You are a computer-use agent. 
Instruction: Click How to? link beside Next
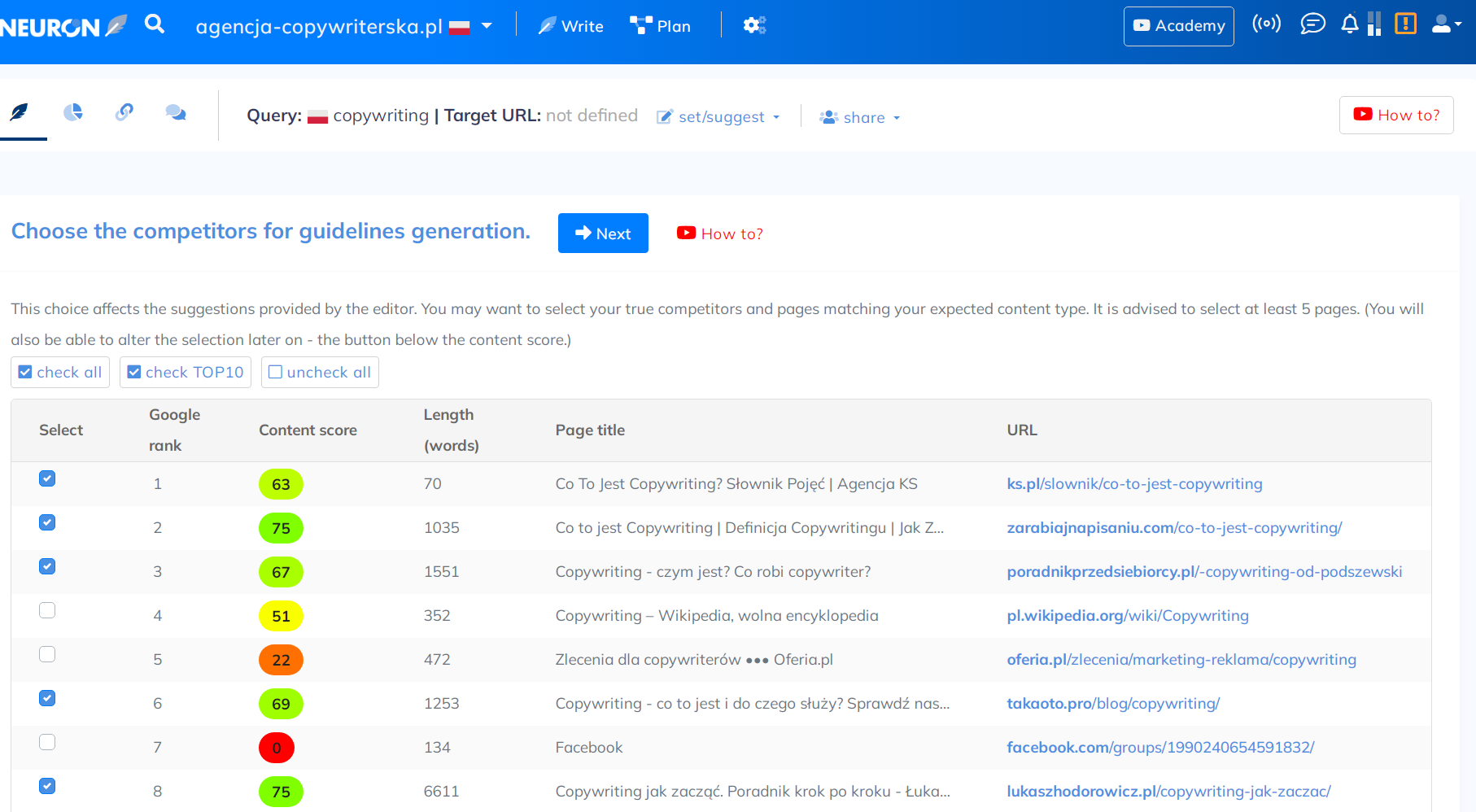pyautogui.click(x=720, y=234)
